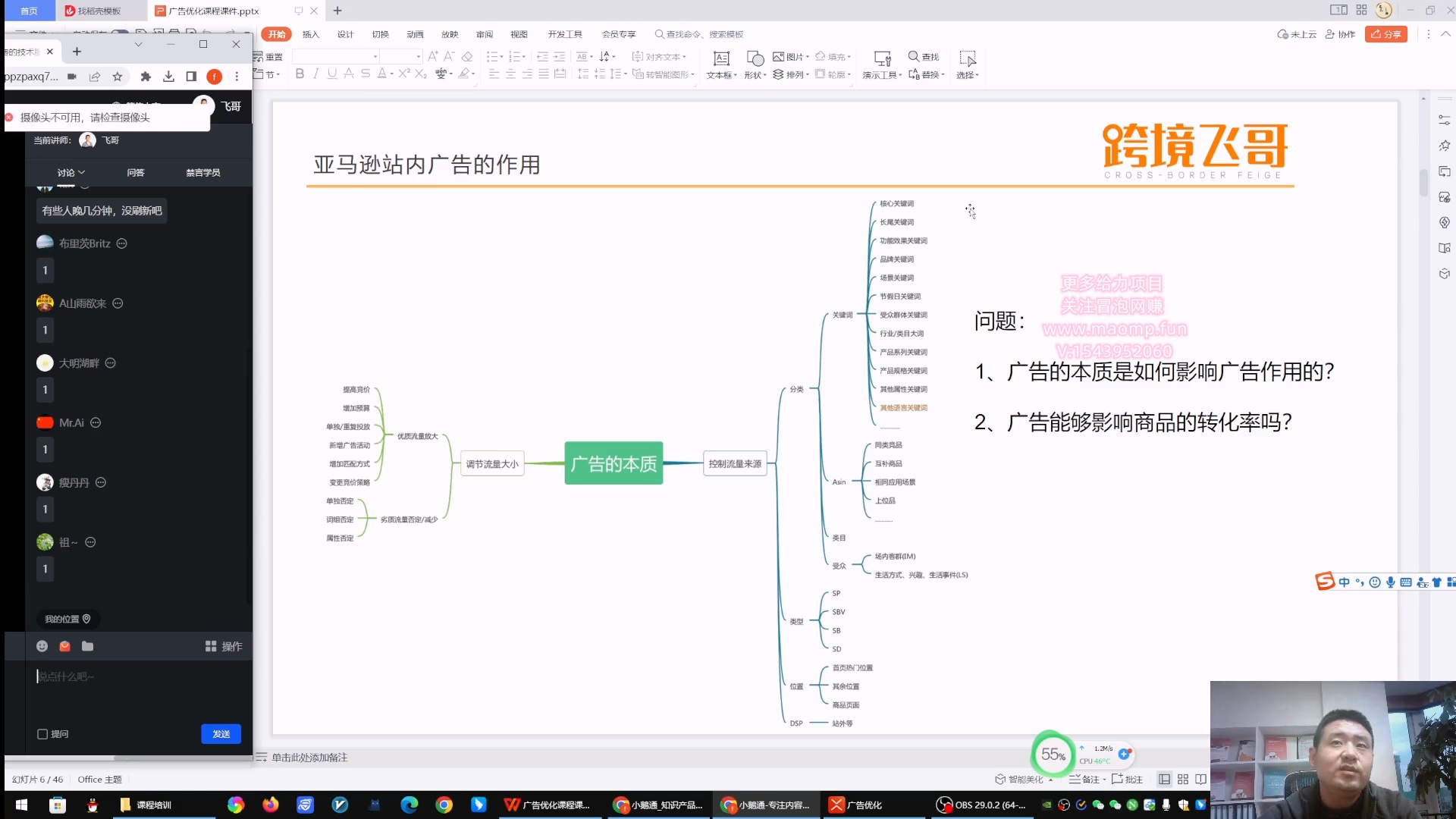Screen dimensions: 1456x819
Task: Open the Chrome tab search chevron
Action: tap(138, 45)
